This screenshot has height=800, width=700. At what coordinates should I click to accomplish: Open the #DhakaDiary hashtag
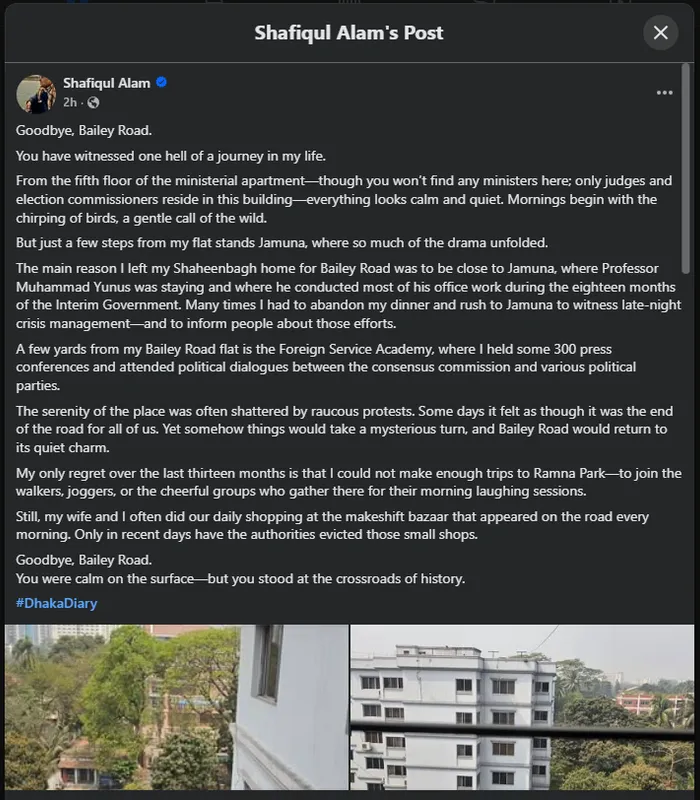click(56, 603)
